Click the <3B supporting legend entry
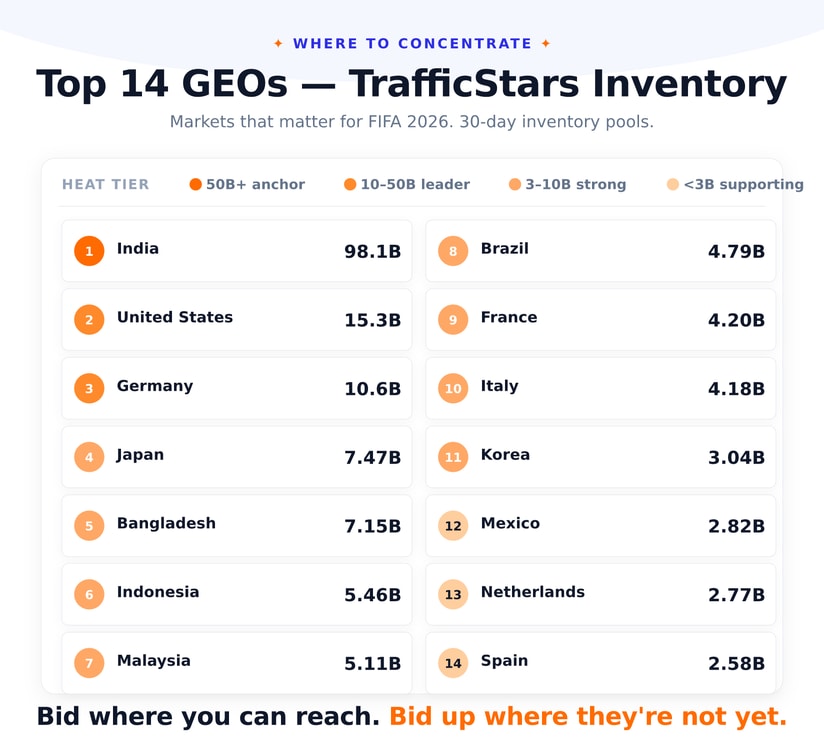 735,184
